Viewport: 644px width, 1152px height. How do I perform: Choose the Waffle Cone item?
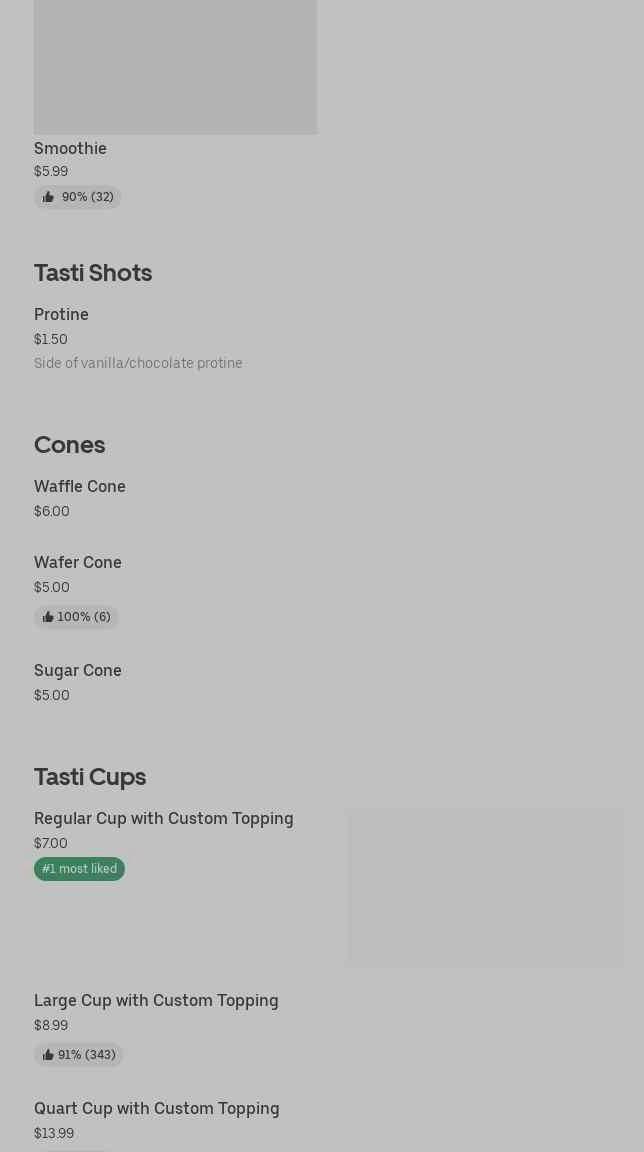click(80, 486)
